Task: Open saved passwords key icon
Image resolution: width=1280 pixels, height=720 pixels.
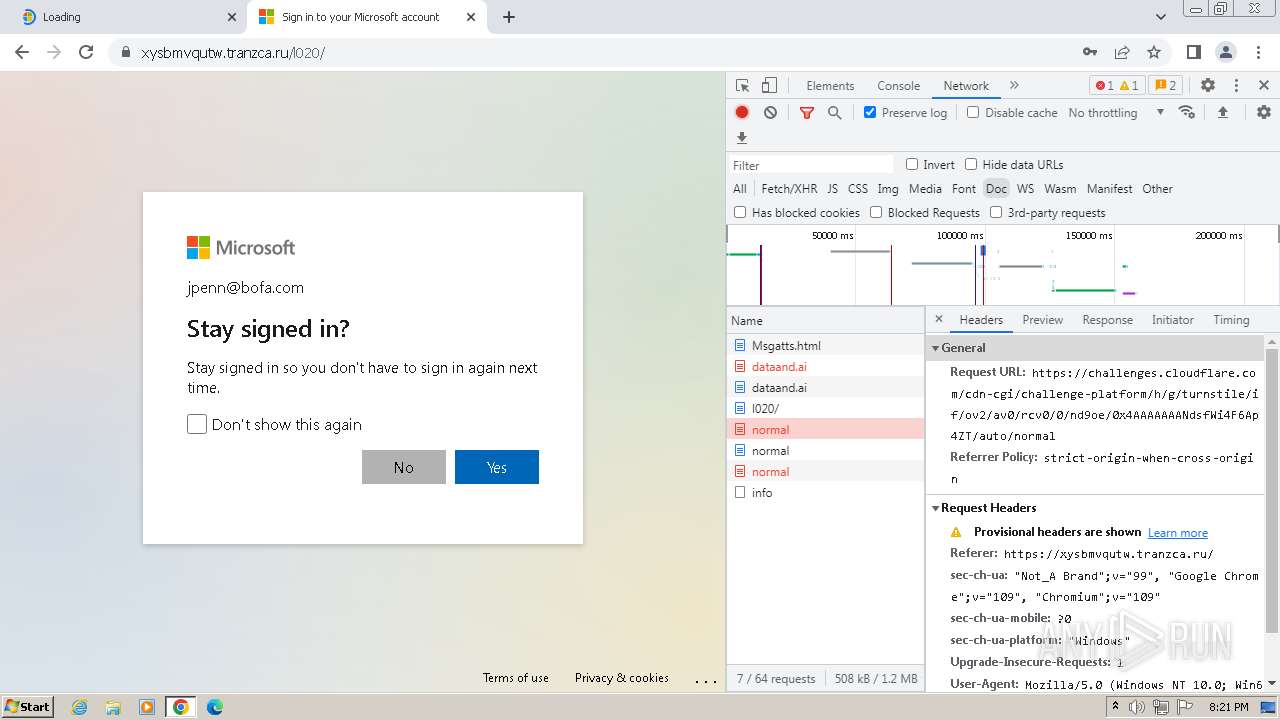Action: pos(1090,52)
